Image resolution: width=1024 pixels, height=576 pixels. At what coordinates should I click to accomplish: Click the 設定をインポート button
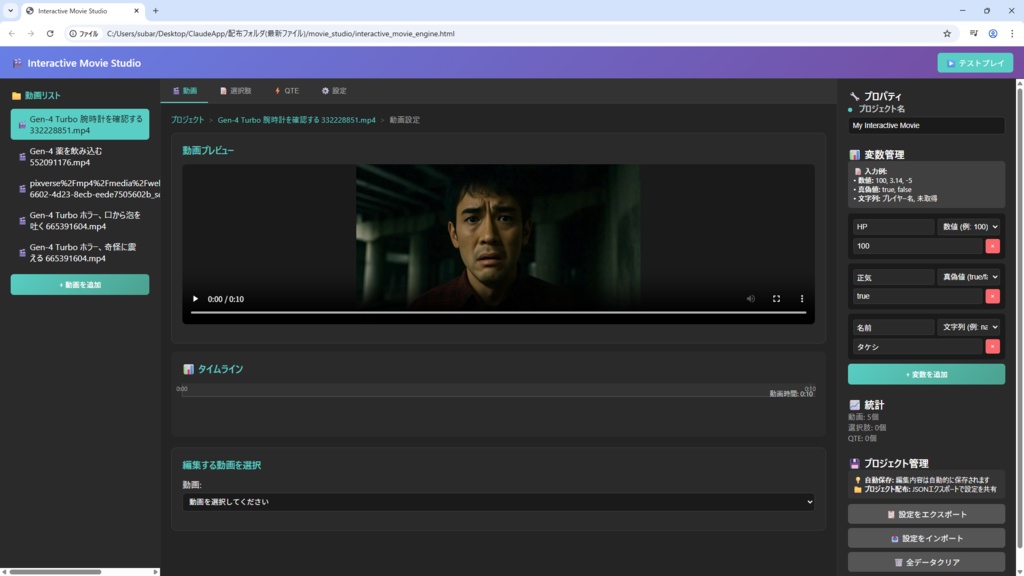[926, 538]
